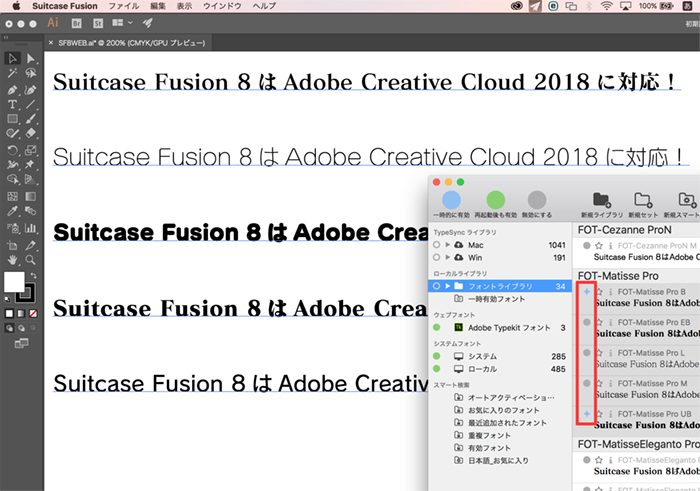Screen dimensions: 700x491
Task: Click the 新規ライブラリ button
Action: click(602, 200)
